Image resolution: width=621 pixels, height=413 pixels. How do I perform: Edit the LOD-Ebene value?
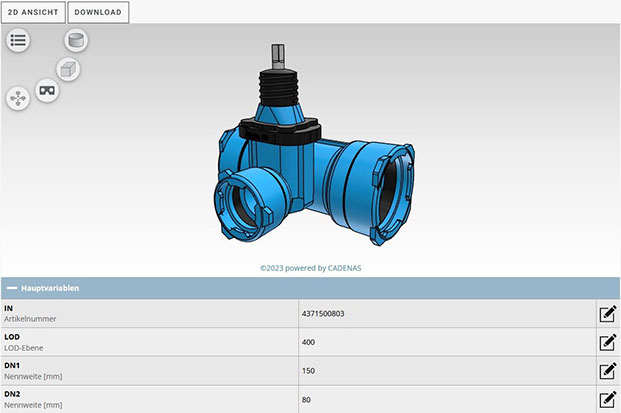(608, 343)
